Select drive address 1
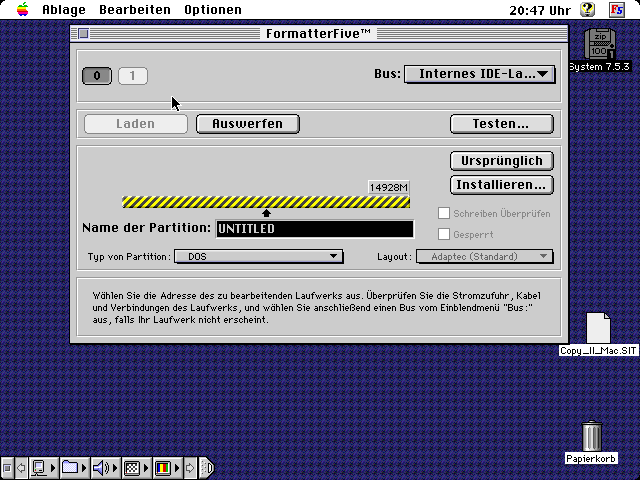The image size is (640, 480). [x=133, y=75]
